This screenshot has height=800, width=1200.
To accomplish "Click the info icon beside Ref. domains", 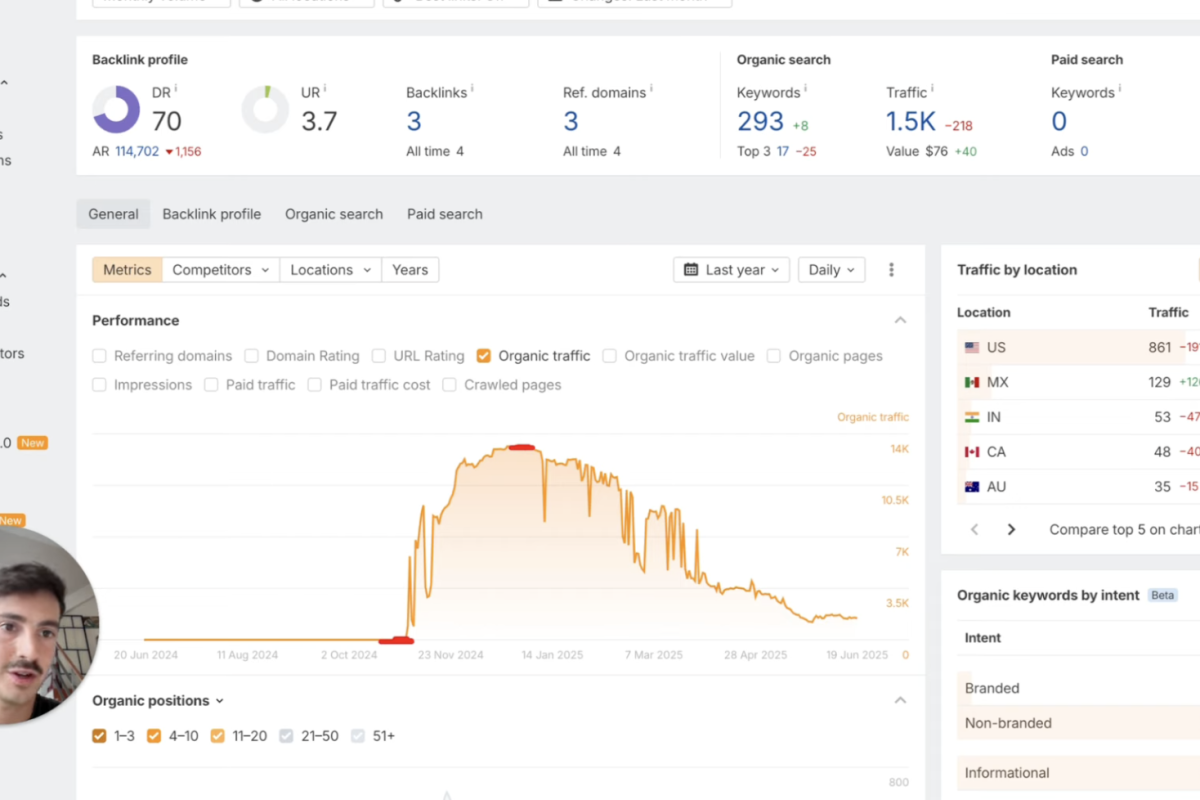I will pos(651,89).
